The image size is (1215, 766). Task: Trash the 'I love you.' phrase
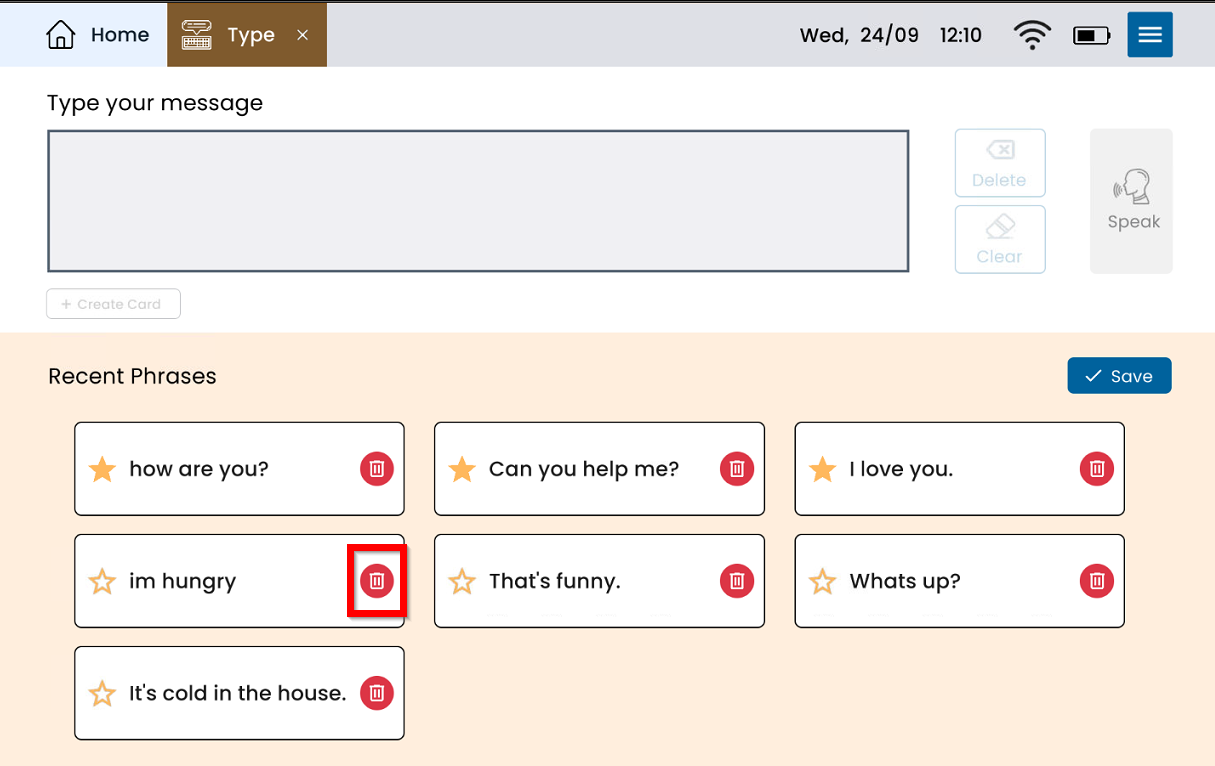point(1097,468)
